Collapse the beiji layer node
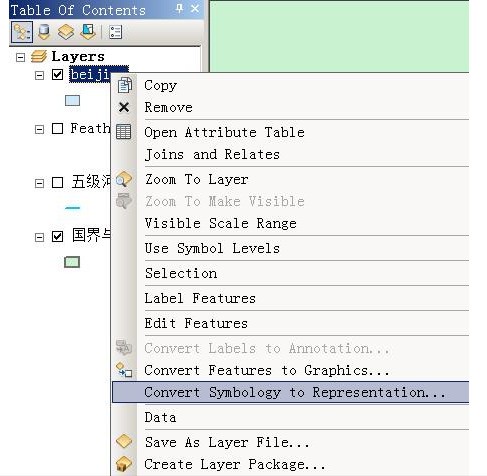 point(39,75)
